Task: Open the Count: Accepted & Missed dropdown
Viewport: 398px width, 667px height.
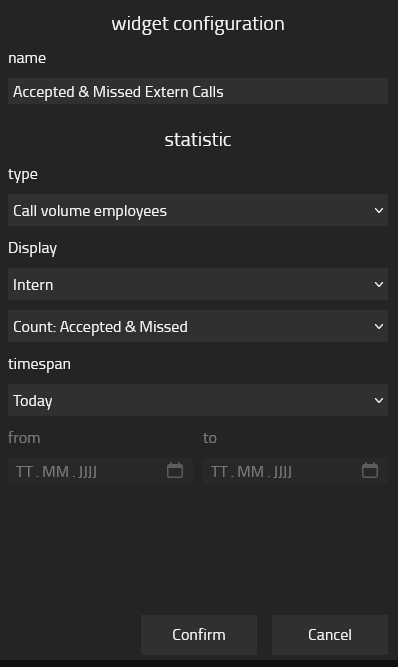Action: (198, 326)
